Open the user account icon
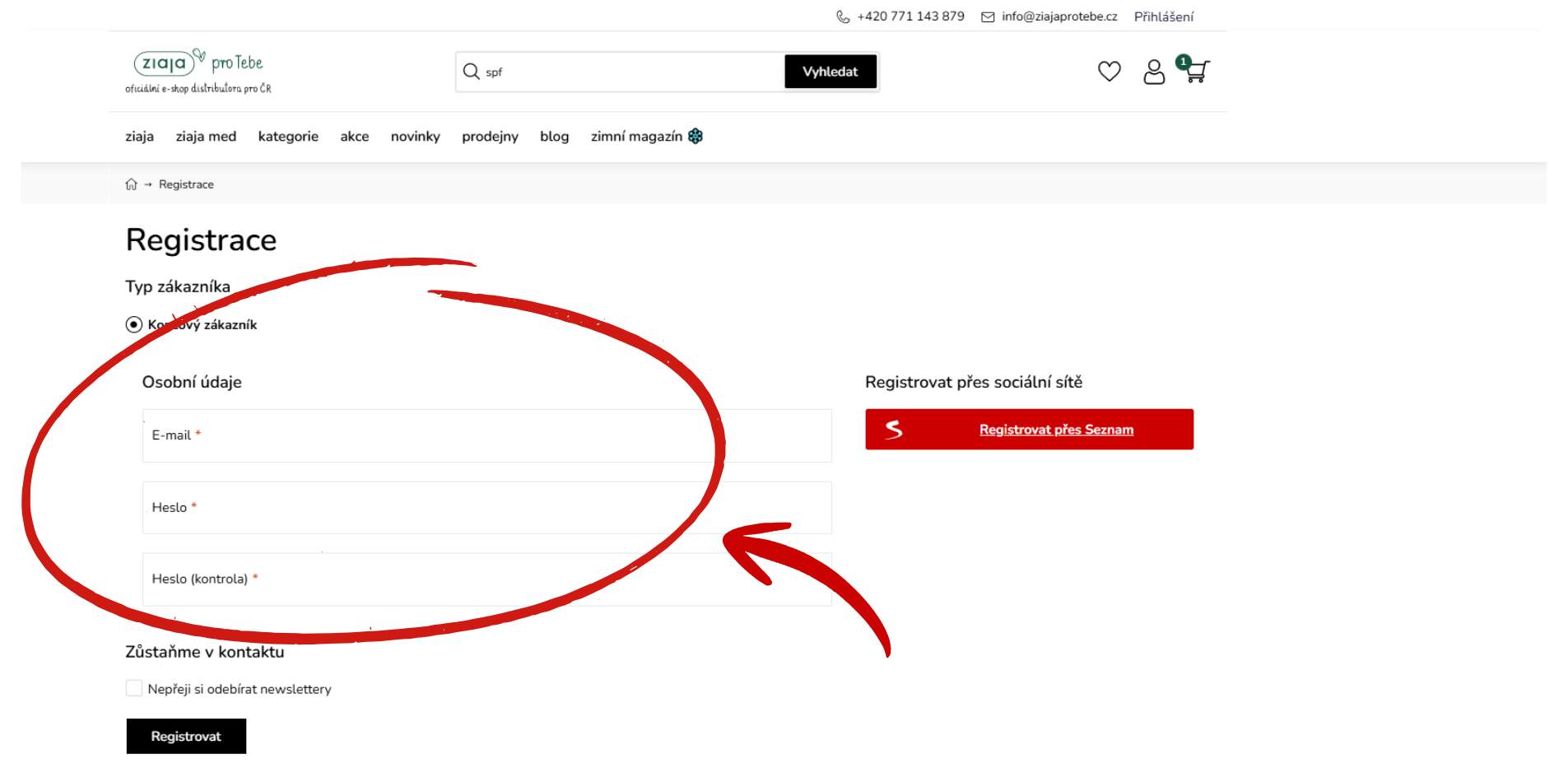Image resolution: width=1568 pixels, height=763 pixels. coord(1154,72)
